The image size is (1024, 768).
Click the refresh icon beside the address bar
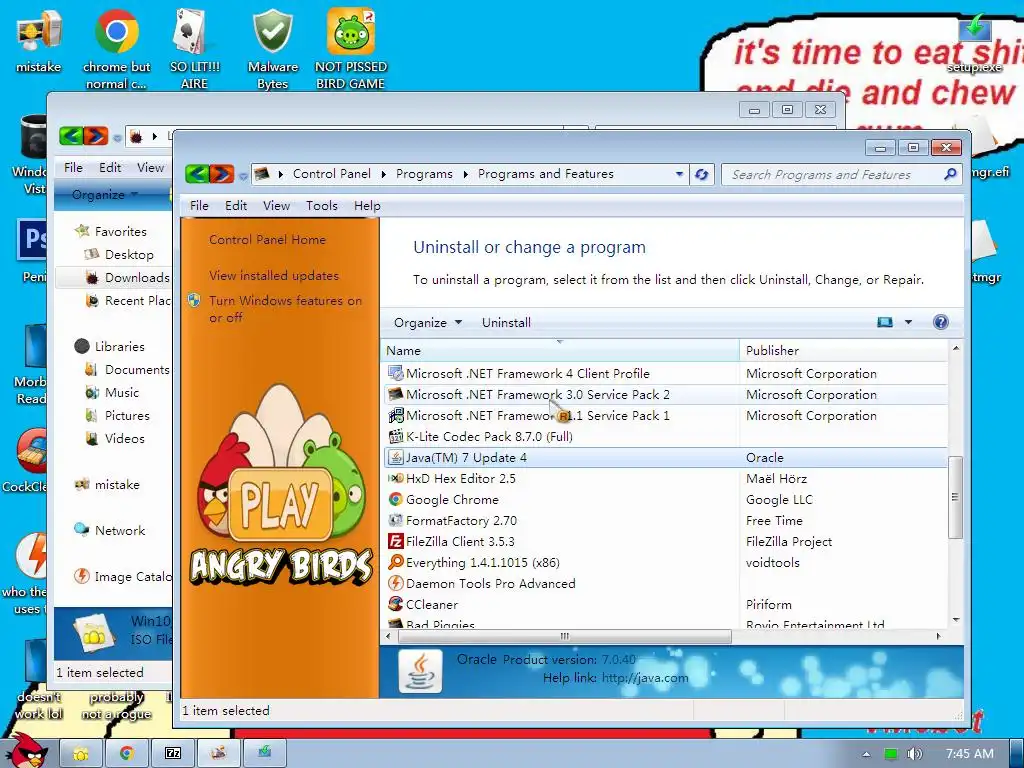tap(702, 174)
